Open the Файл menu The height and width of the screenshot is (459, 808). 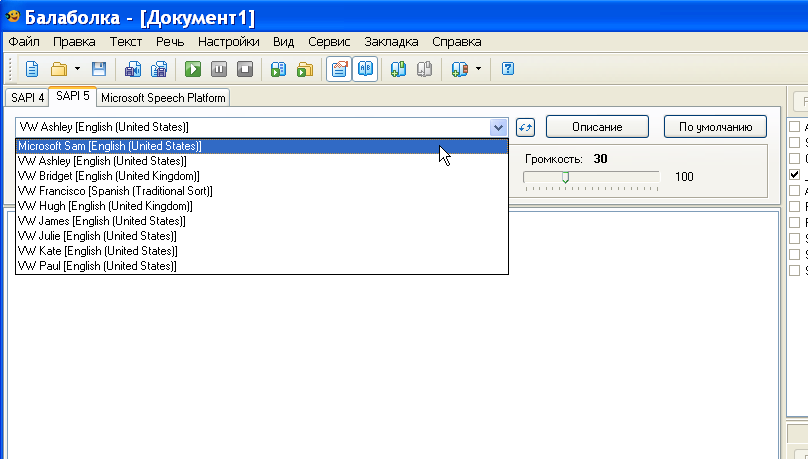(x=24, y=42)
